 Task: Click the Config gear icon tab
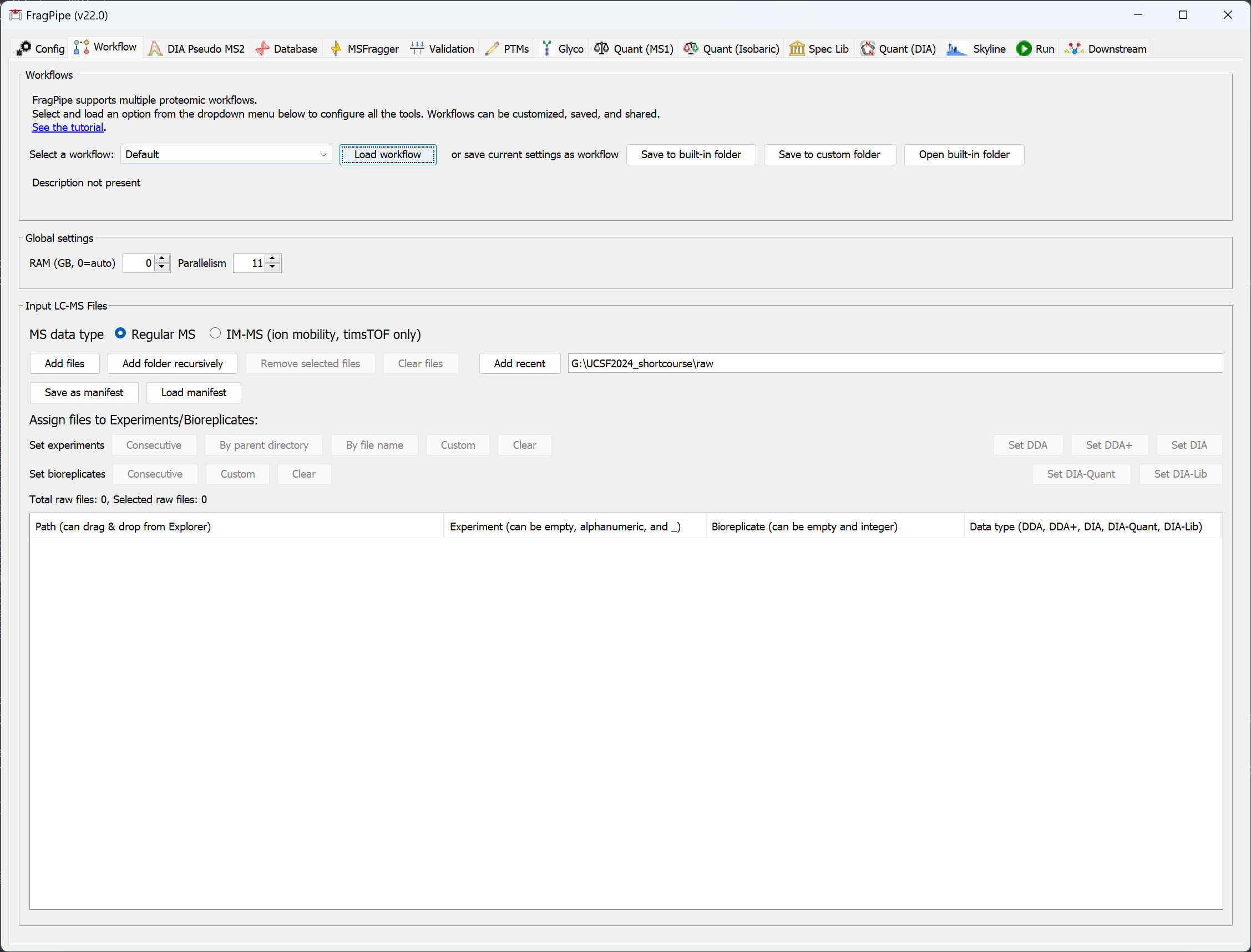24,49
